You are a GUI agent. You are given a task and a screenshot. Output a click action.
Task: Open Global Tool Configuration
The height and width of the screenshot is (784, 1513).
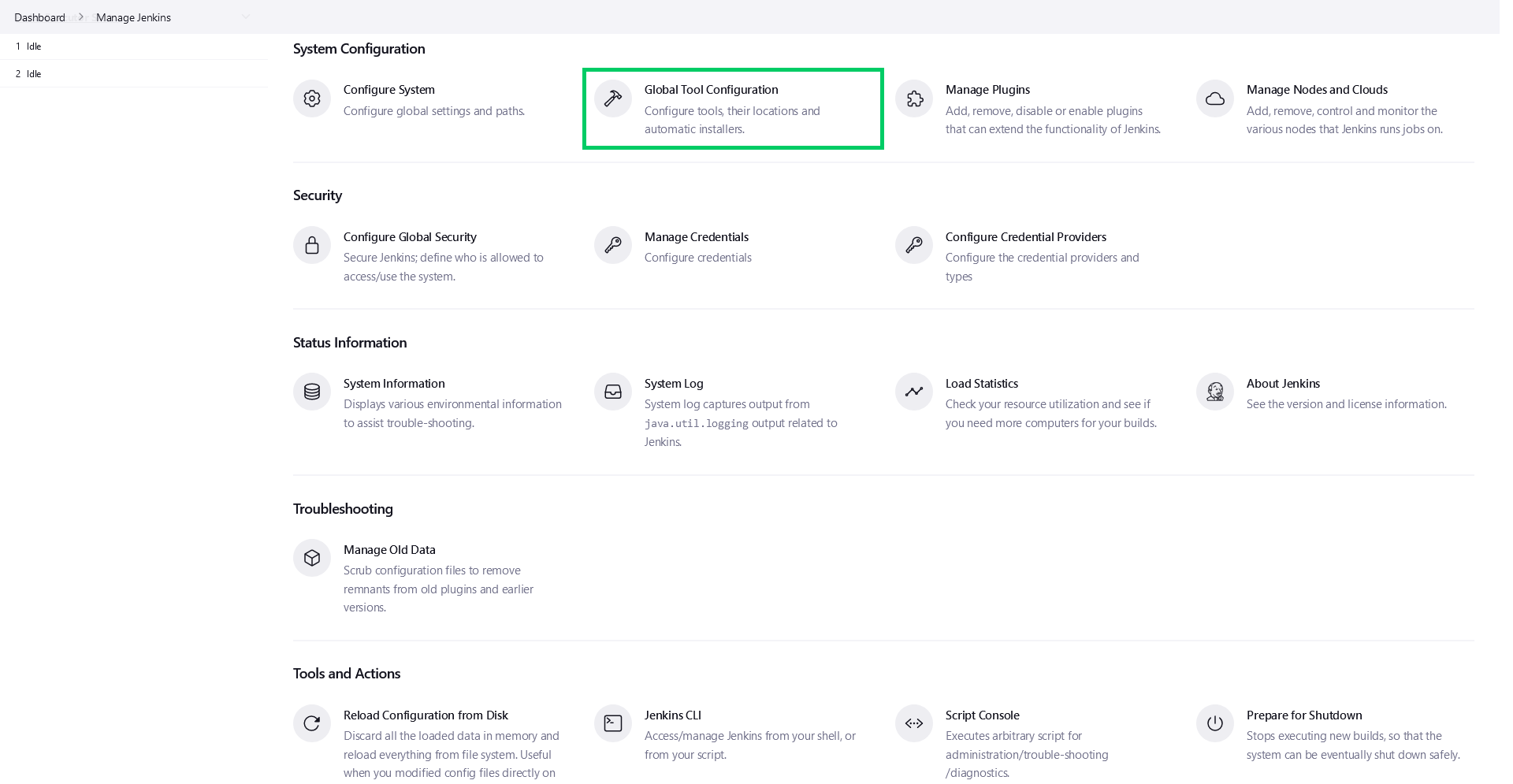[x=712, y=90]
